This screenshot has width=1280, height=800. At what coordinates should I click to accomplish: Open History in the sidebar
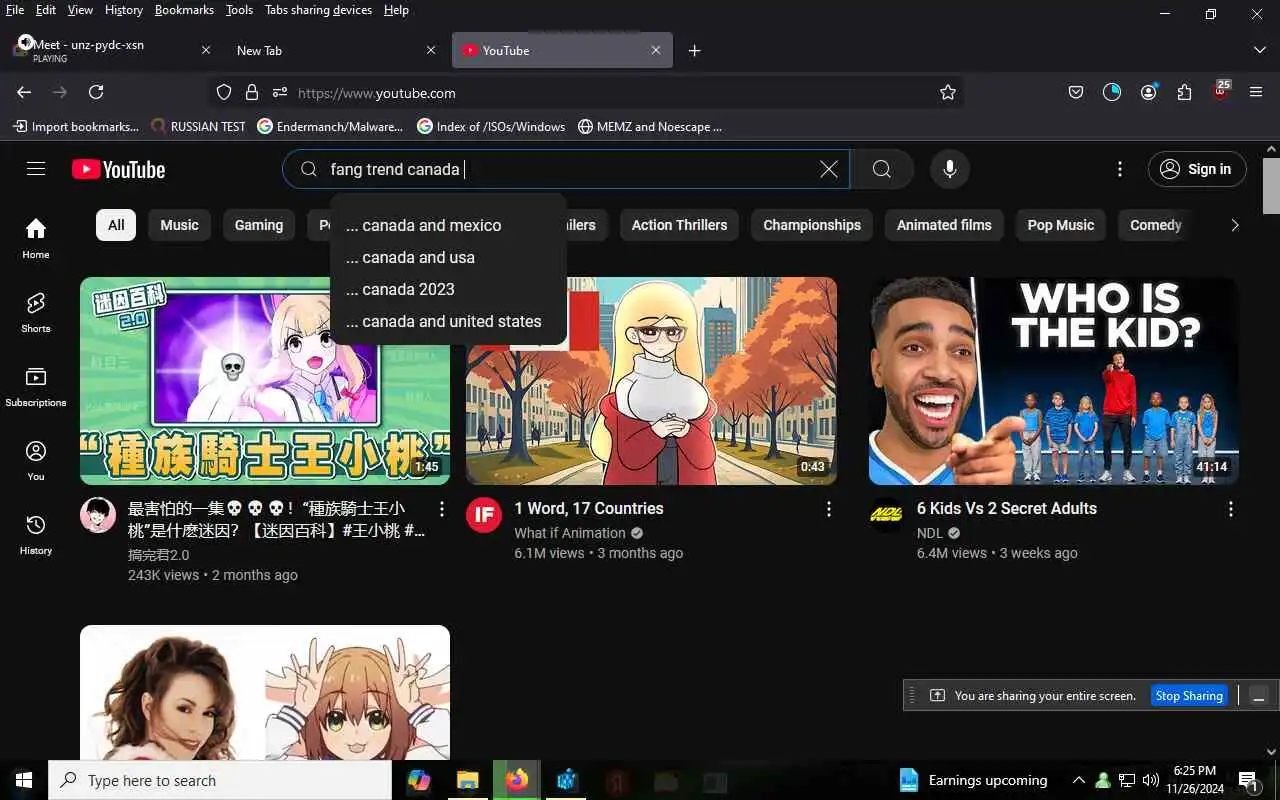[x=36, y=534]
